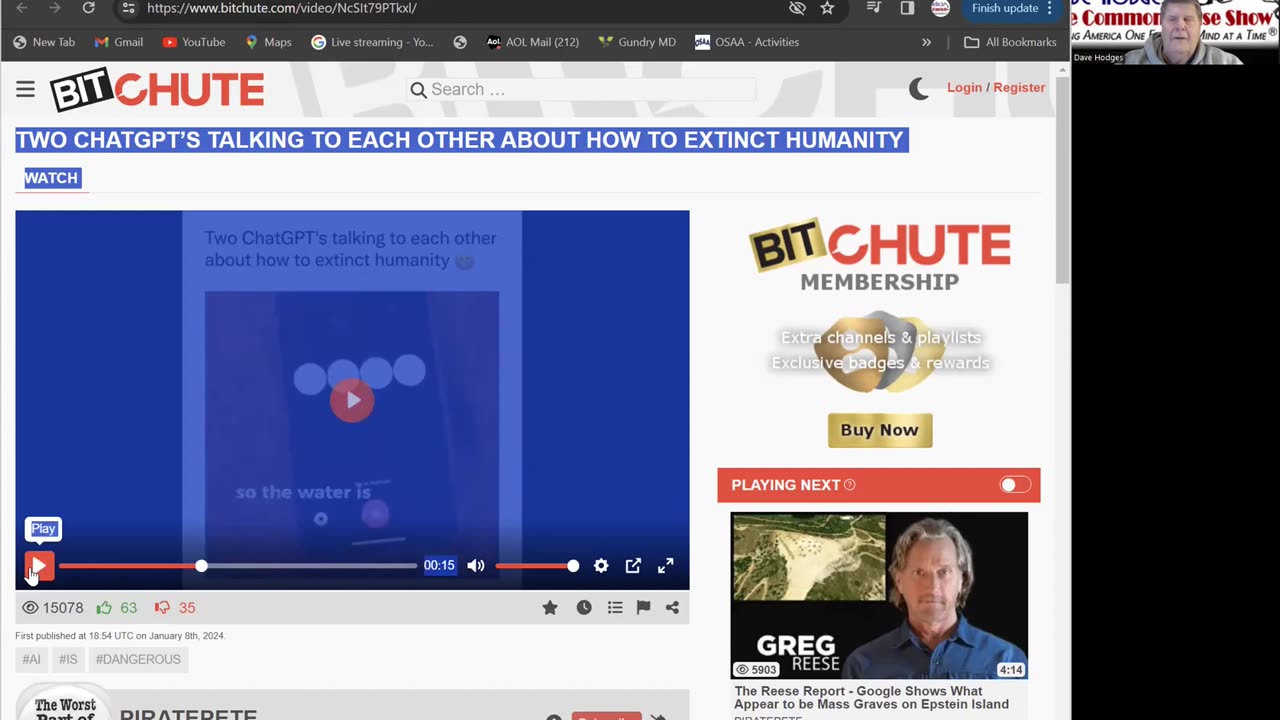
Task: Click the #DANGEROUS hashtag
Action: (138, 659)
